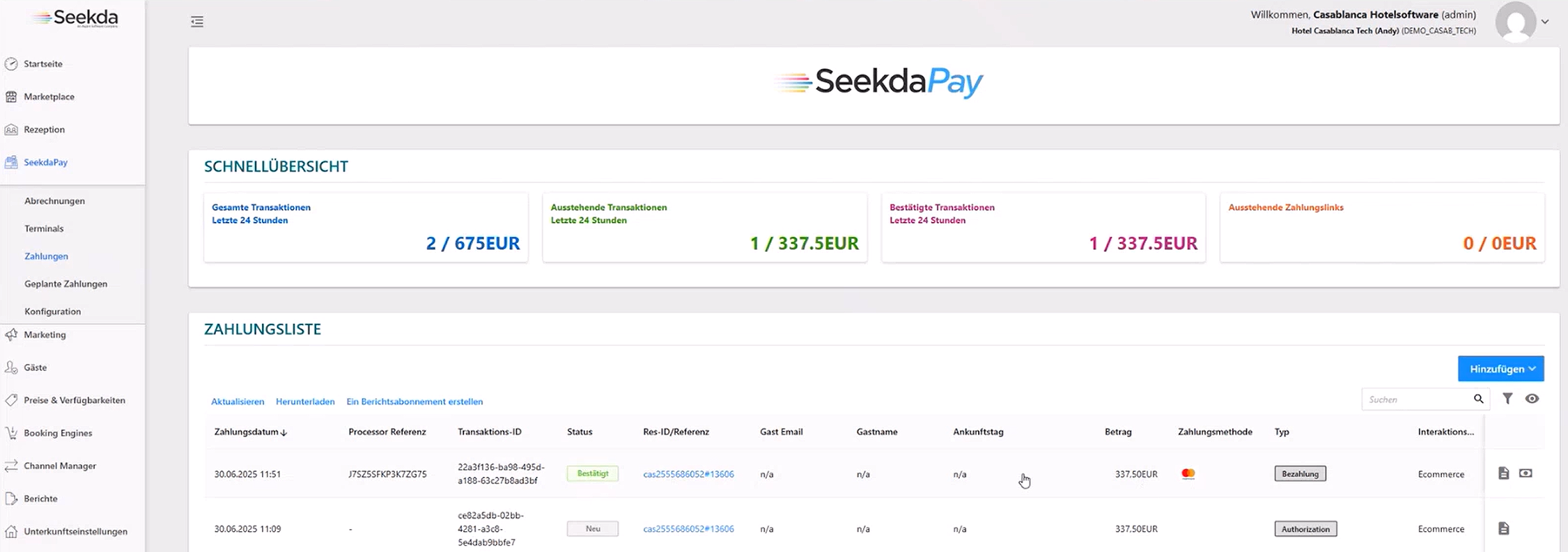Click the Ausstehende Zahlungslinks summary card
The height and width of the screenshot is (552, 1568).
click(x=1382, y=228)
